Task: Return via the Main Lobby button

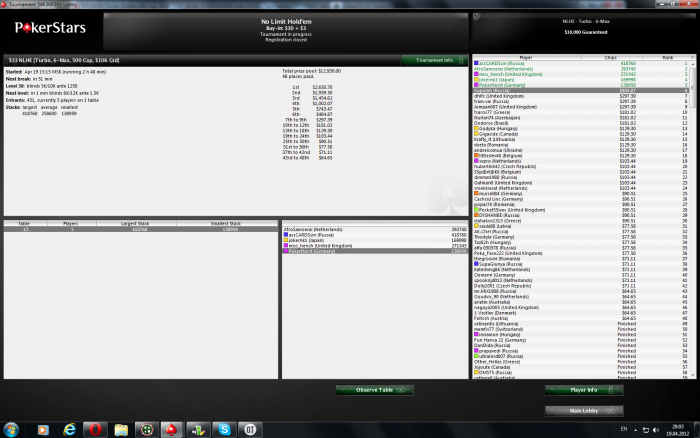Action: (x=584, y=411)
